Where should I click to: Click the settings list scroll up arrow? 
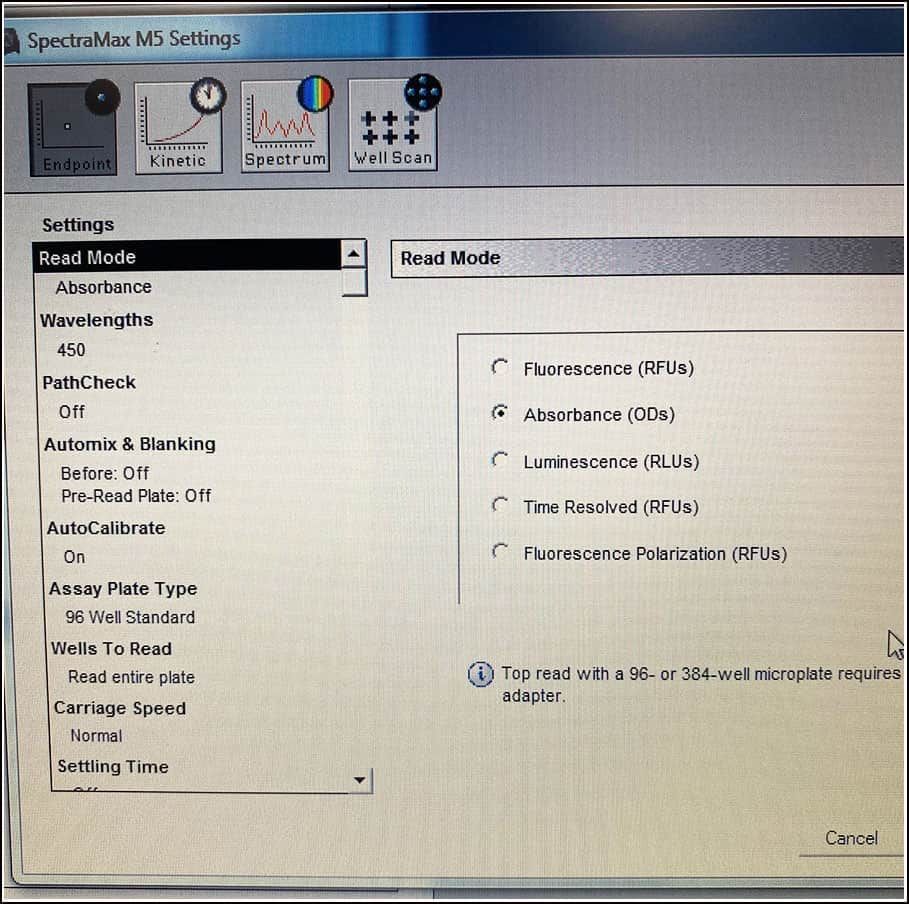tap(353, 253)
